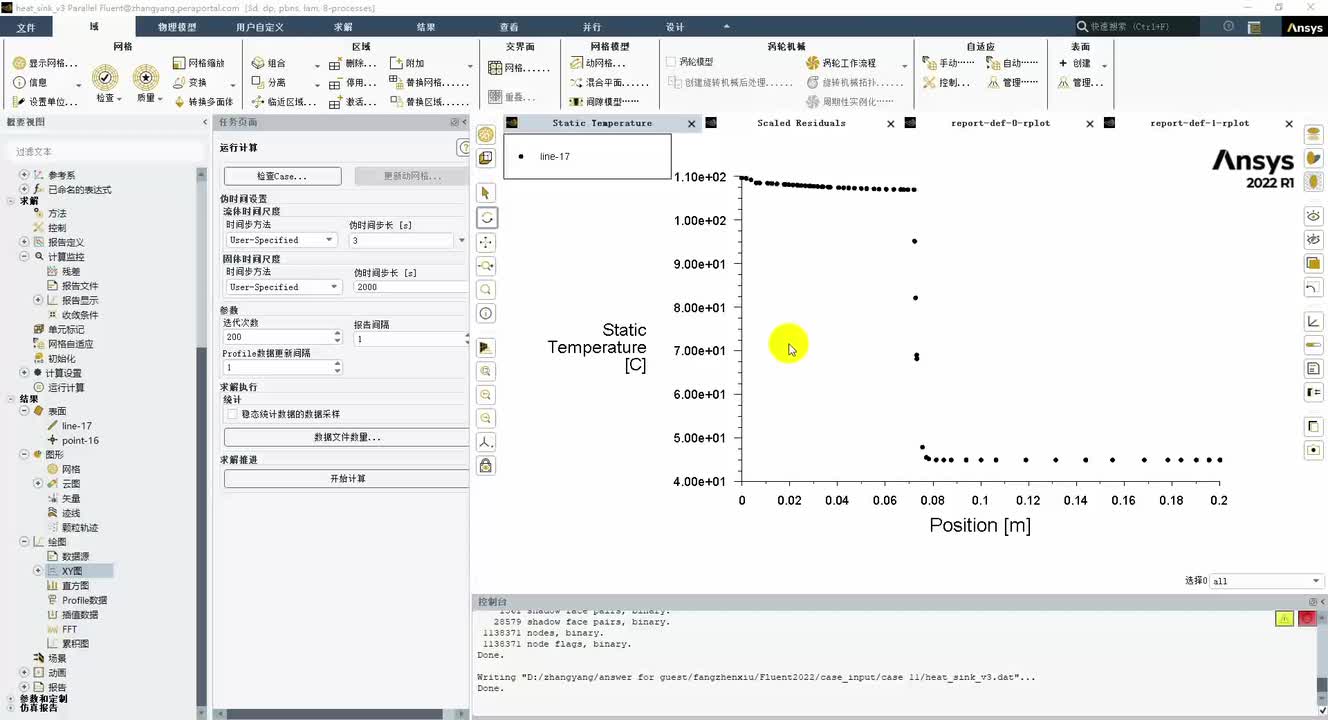Click the 迭代次数 input field
This screenshot has height=720, width=1328.
pos(277,337)
